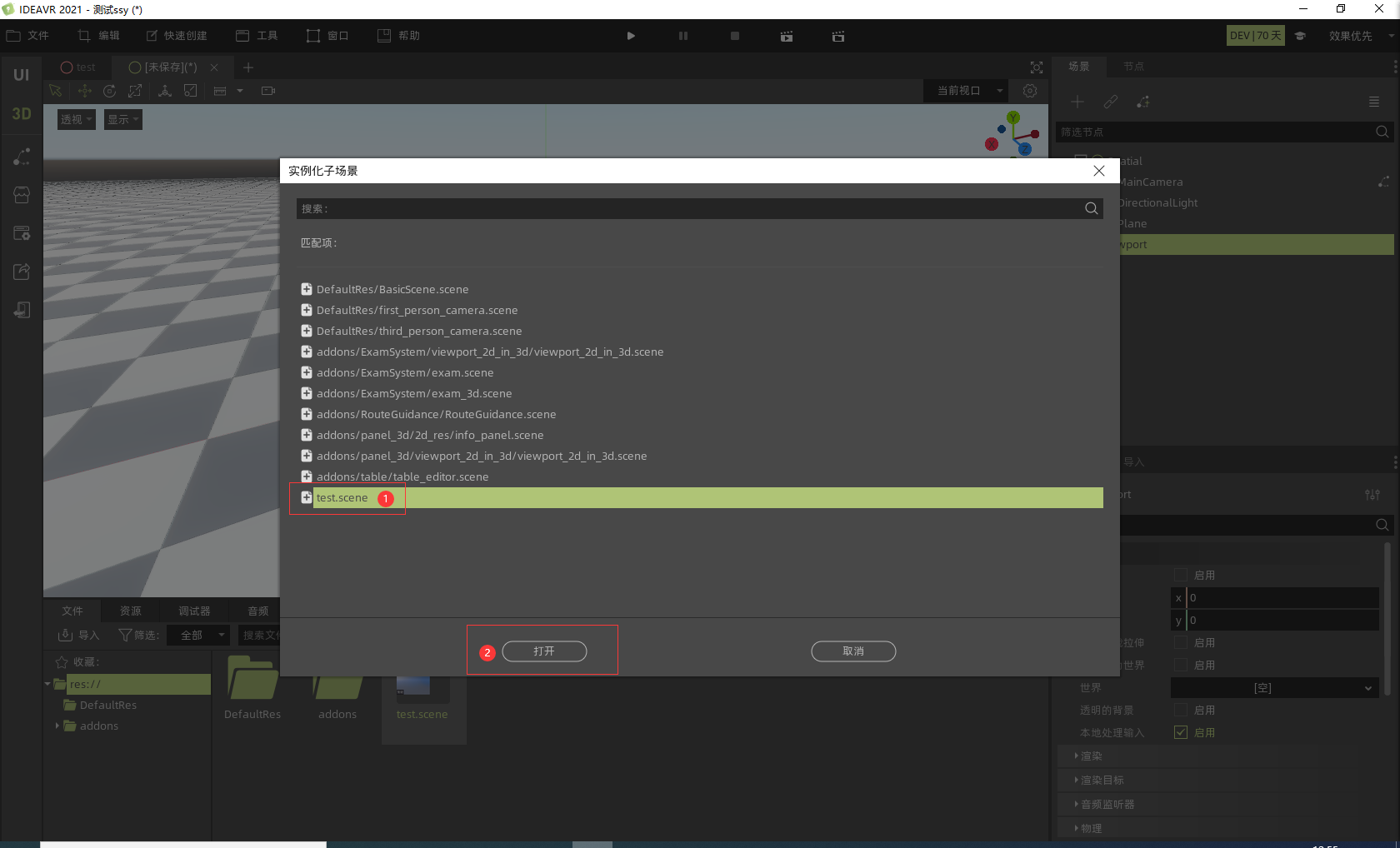Expand the 渲染目标 section

click(x=1102, y=781)
